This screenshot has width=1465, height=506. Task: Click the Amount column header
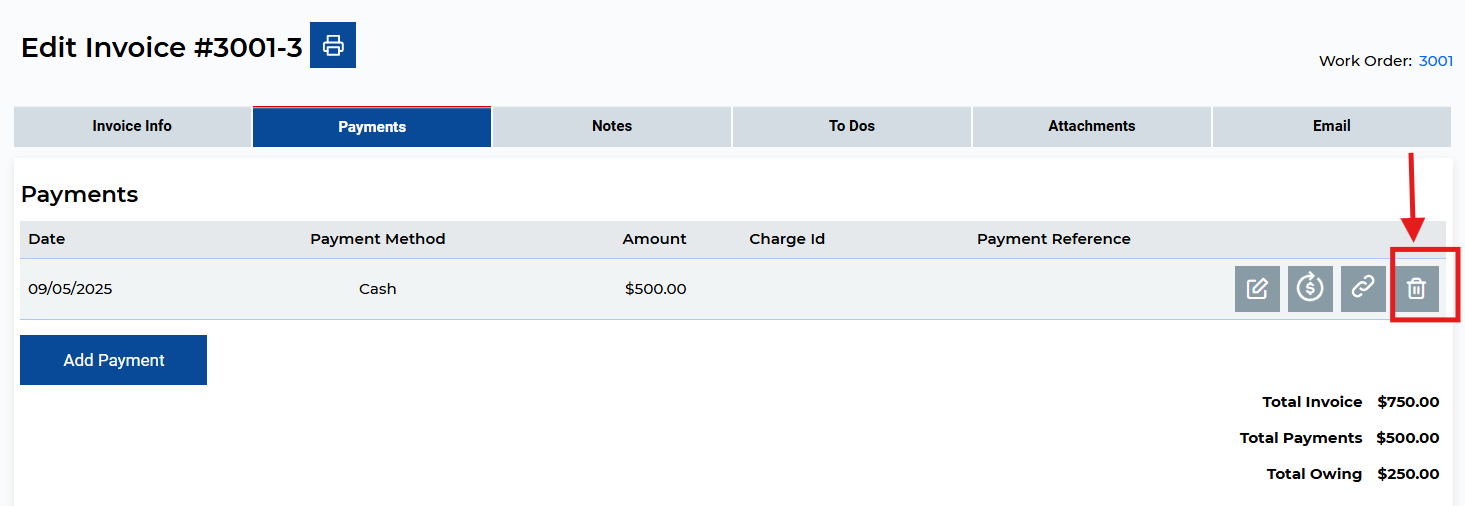[654, 239]
